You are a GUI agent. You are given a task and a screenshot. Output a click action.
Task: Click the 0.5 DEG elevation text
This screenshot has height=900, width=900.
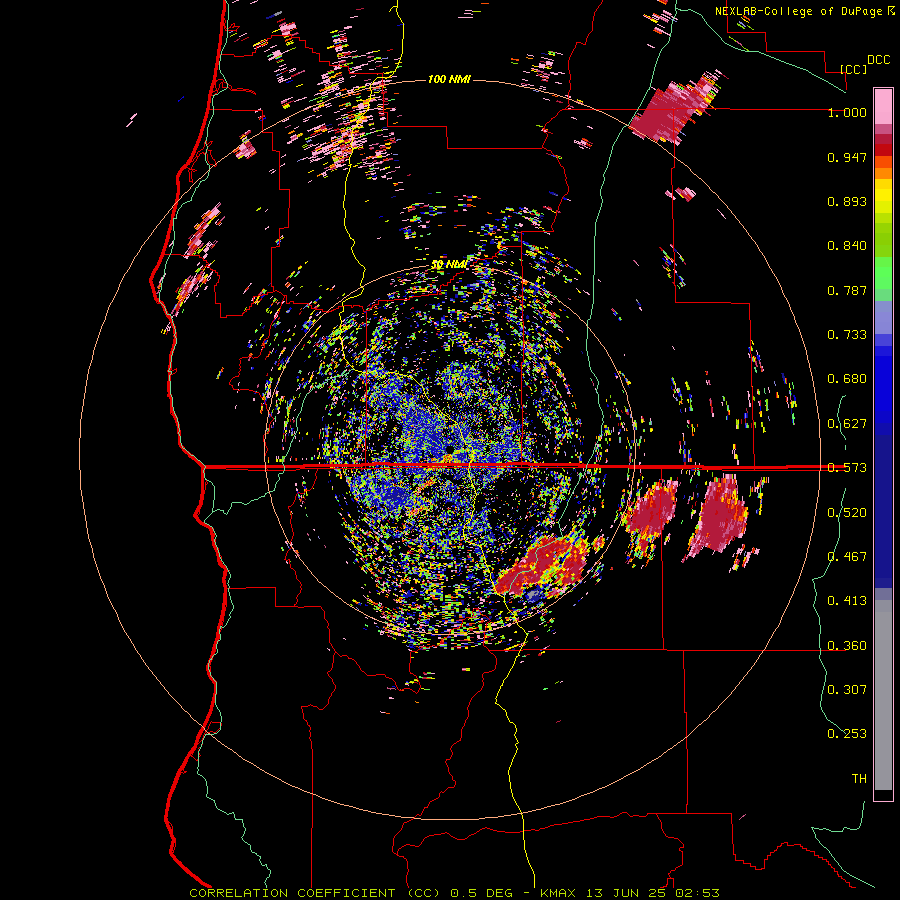click(x=482, y=893)
